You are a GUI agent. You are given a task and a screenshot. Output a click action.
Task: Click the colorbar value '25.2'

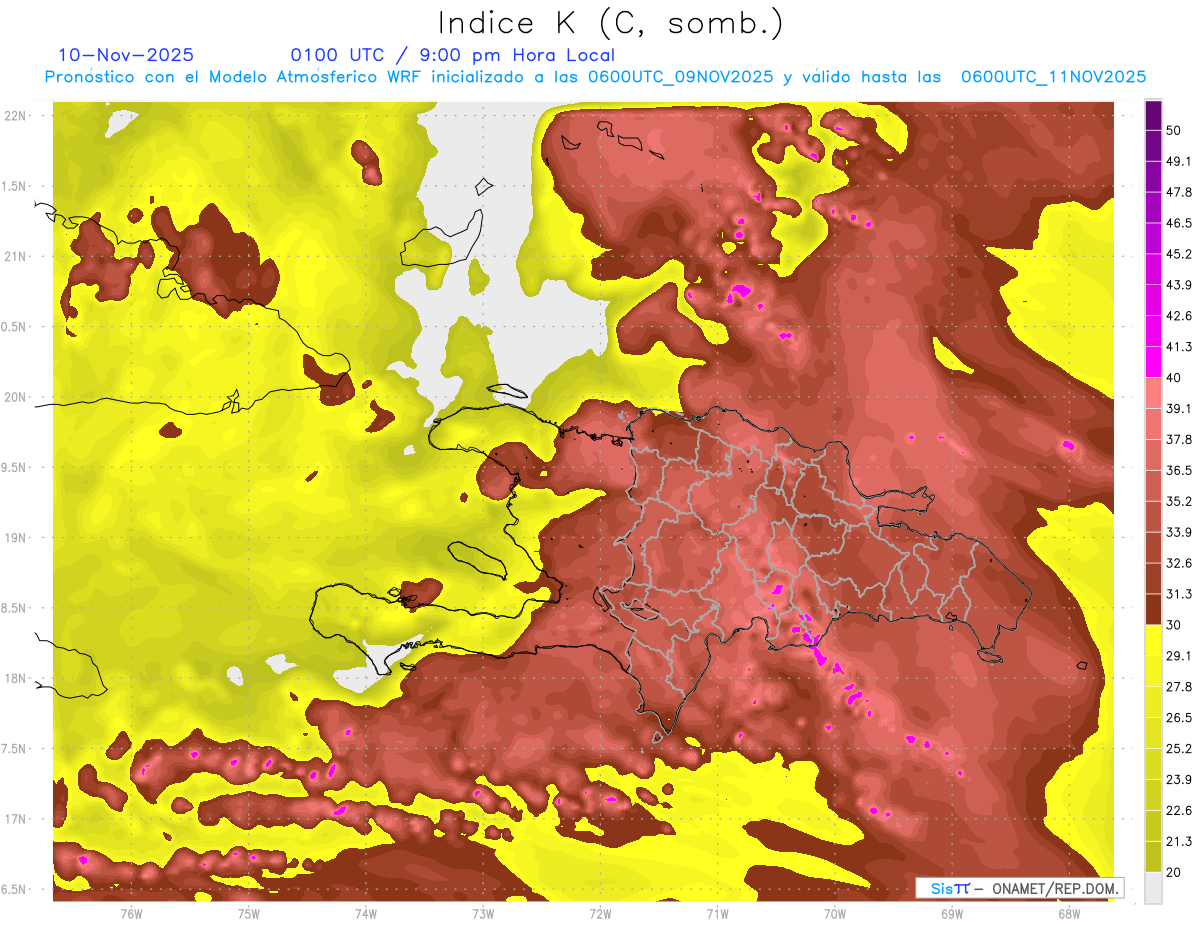(x=1178, y=749)
